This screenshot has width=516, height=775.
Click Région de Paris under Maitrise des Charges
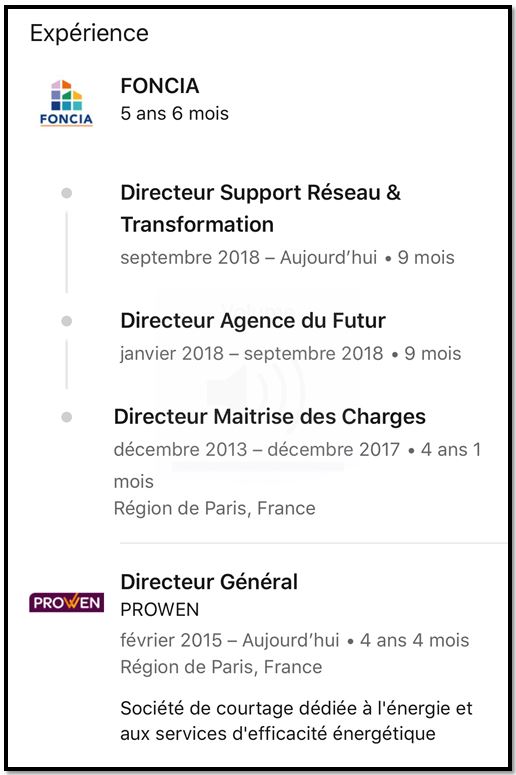pyautogui.click(x=215, y=508)
